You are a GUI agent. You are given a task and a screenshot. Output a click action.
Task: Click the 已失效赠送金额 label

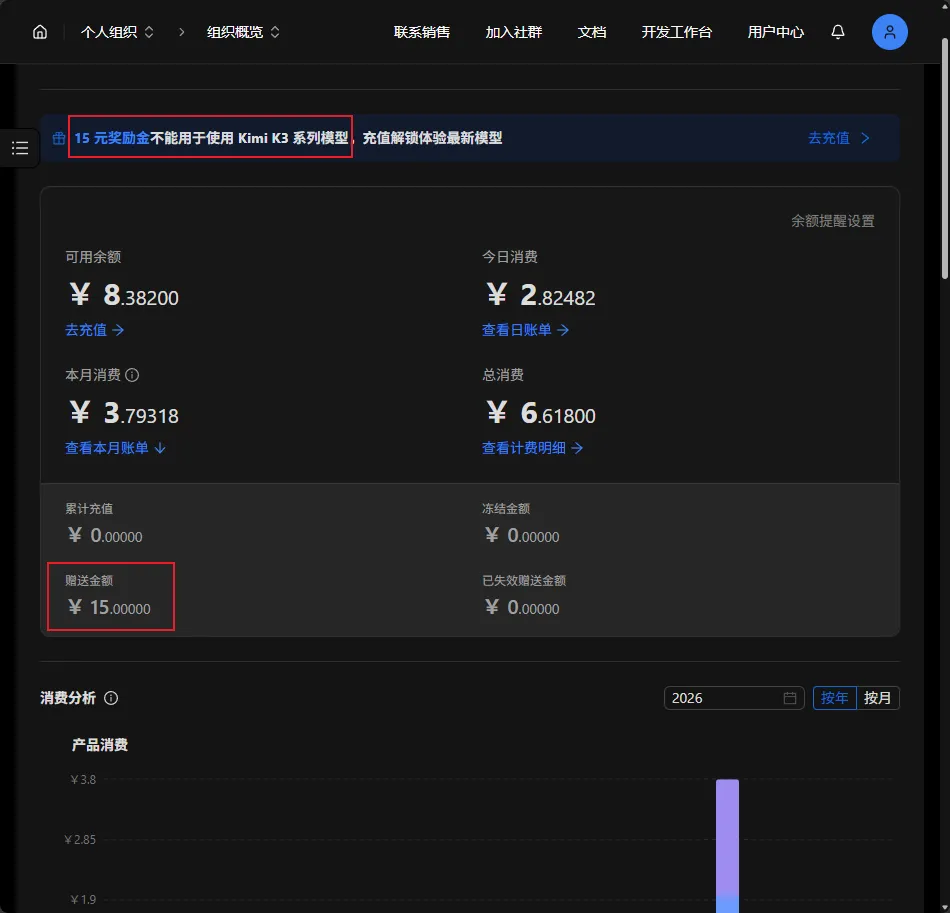pos(524,581)
